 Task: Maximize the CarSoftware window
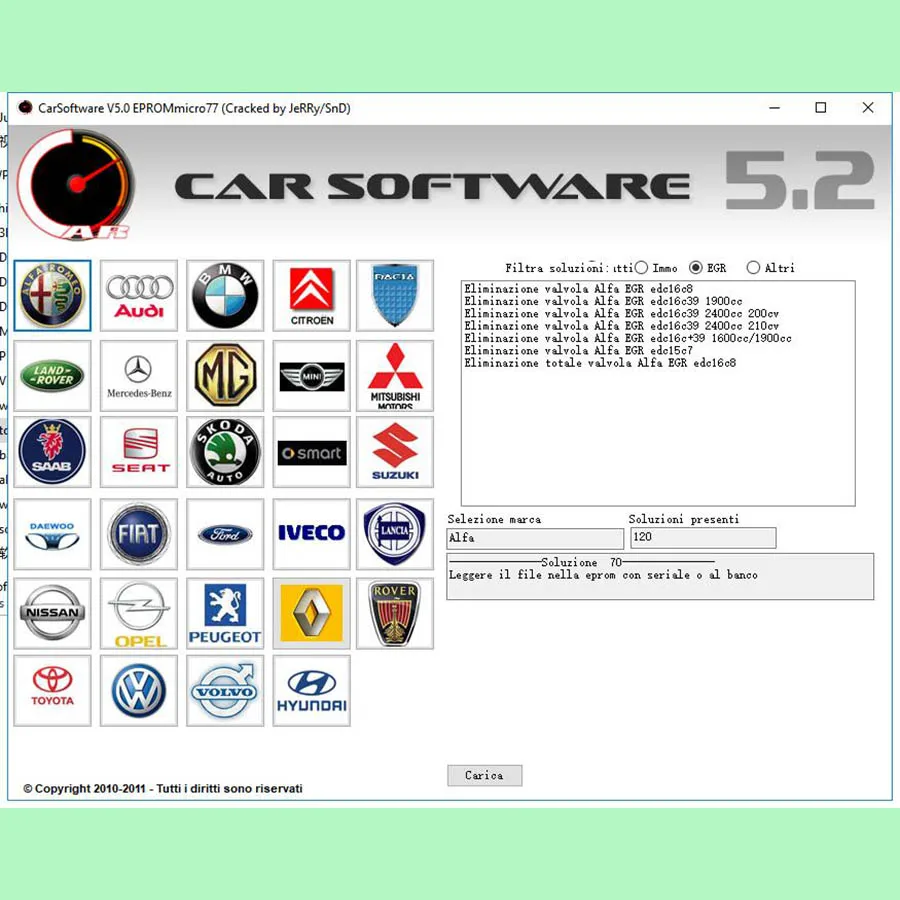821,108
